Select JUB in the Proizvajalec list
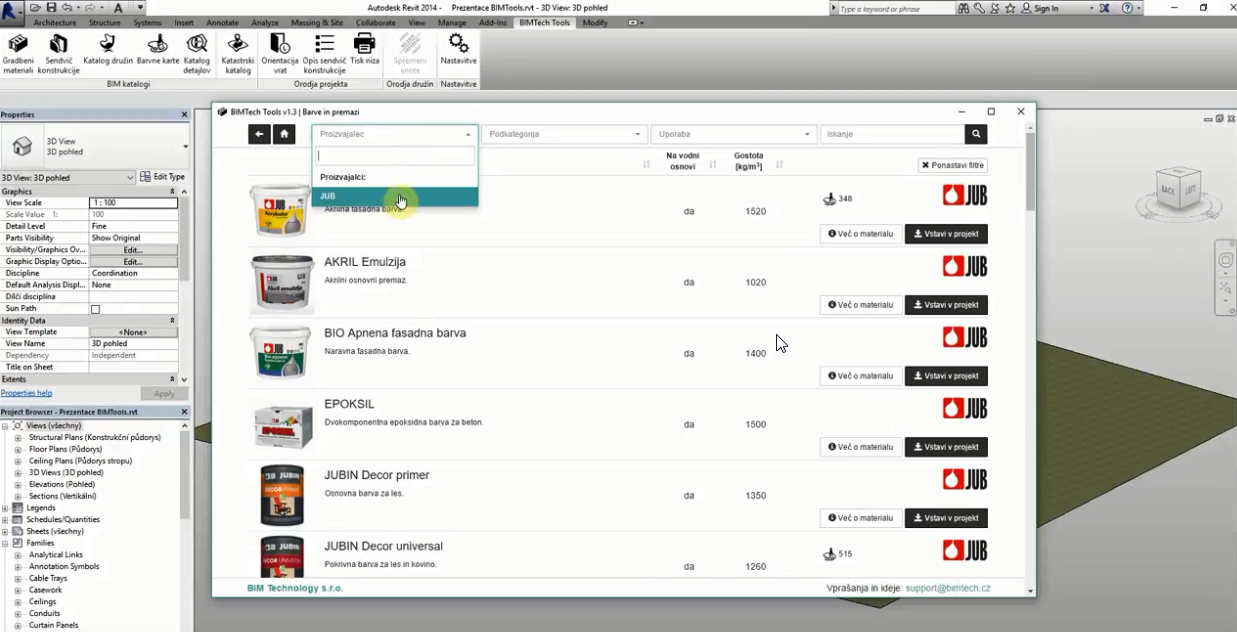The width and height of the screenshot is (1237, 632). point(395,196)
